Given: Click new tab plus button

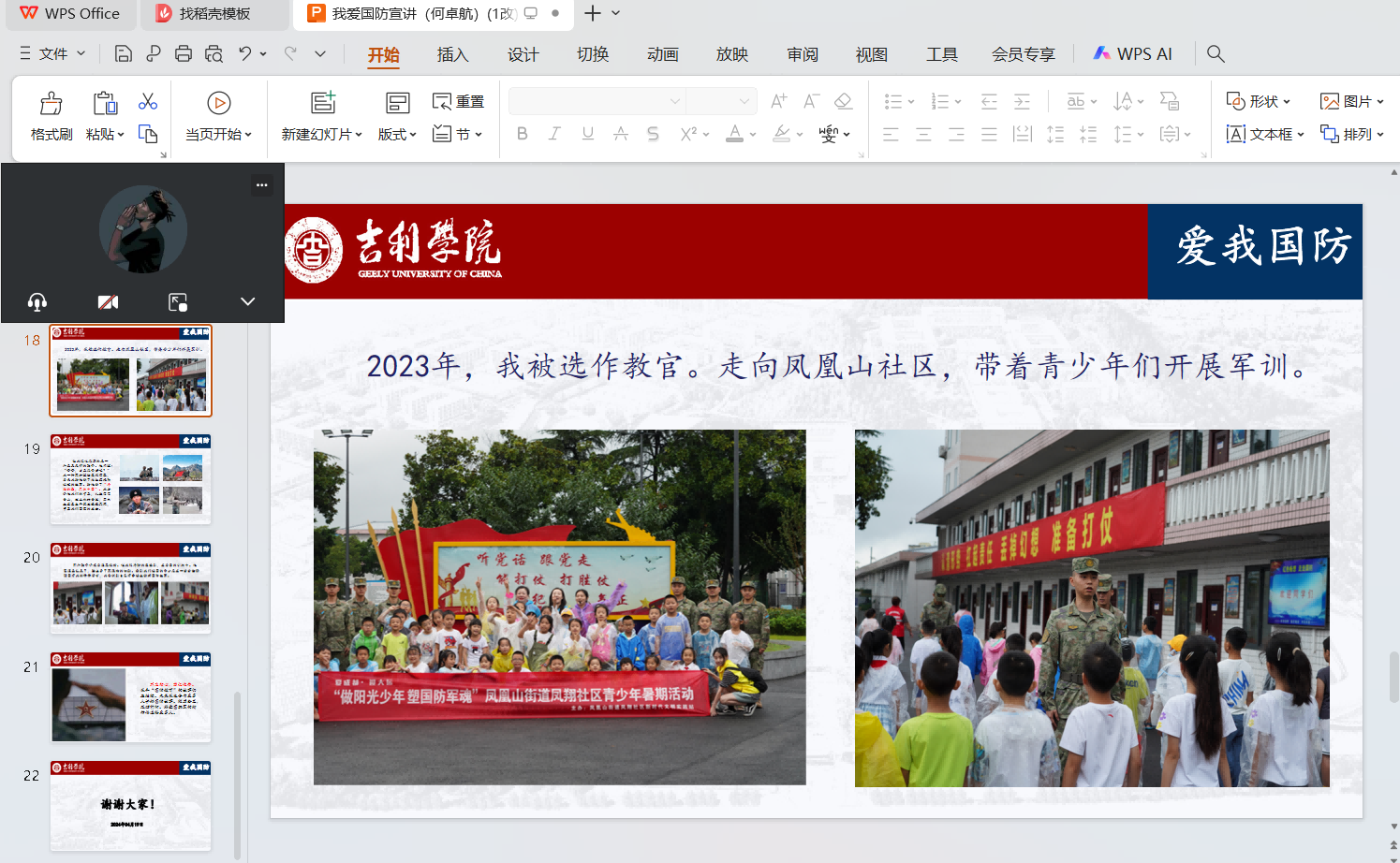Looking at the screenshot, I should point(592,13).
